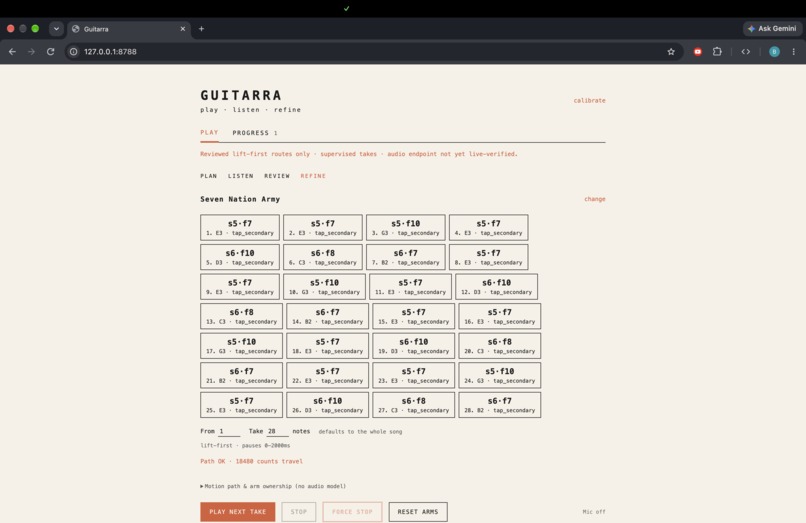Reload the page with refresh icon
This screenshot has height=523, width=806.
50,51
